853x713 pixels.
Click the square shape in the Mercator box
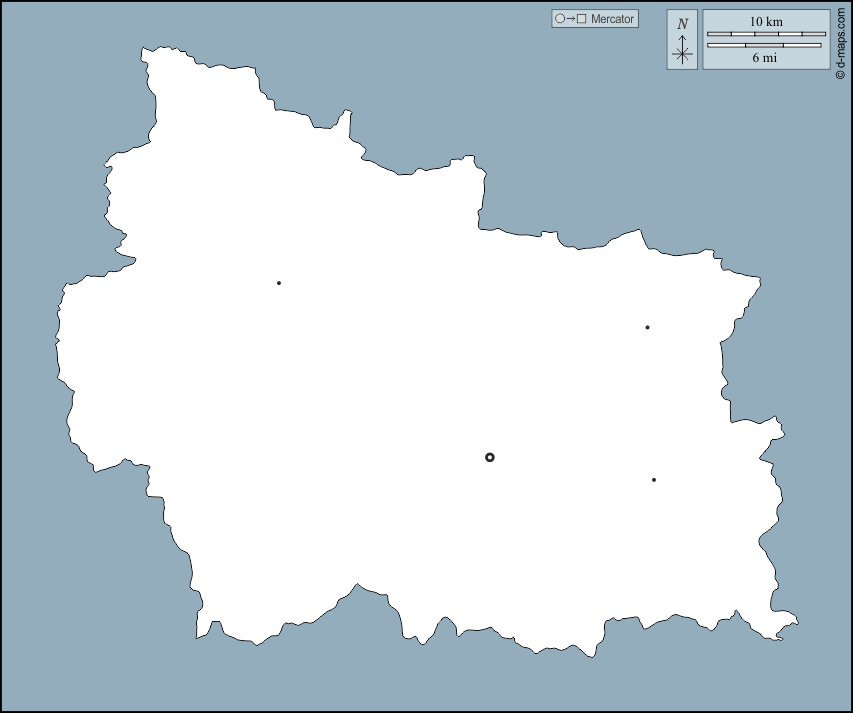[581, 19]
